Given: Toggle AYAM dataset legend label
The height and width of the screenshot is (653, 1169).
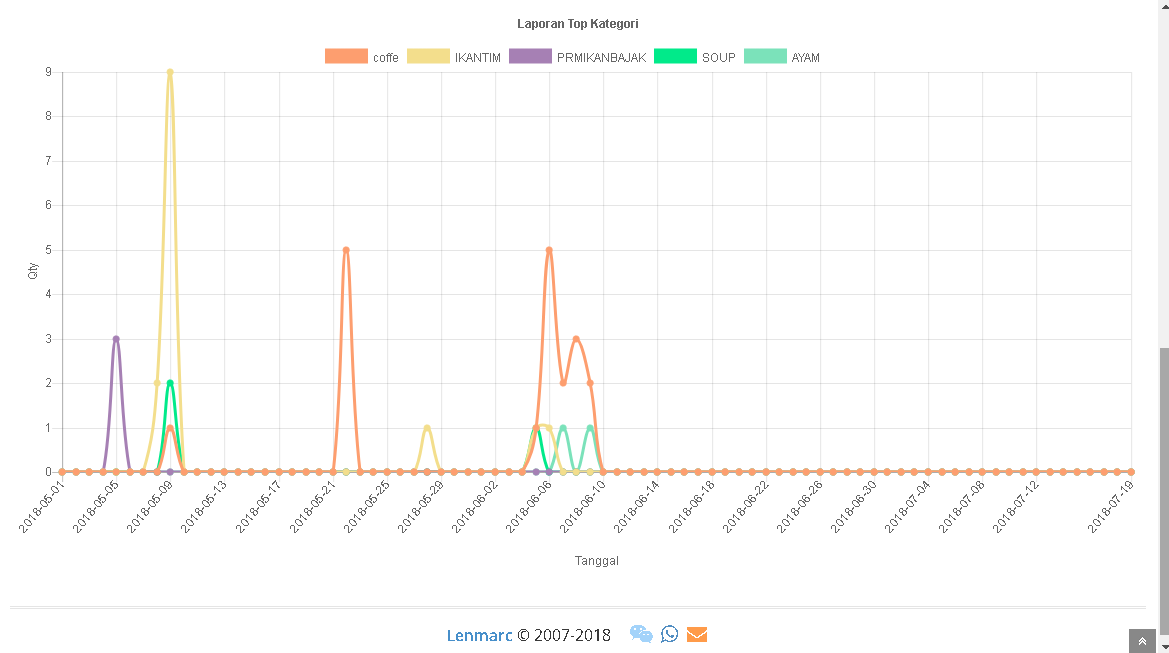Looking at the screenshot, I should pos(805,58).
